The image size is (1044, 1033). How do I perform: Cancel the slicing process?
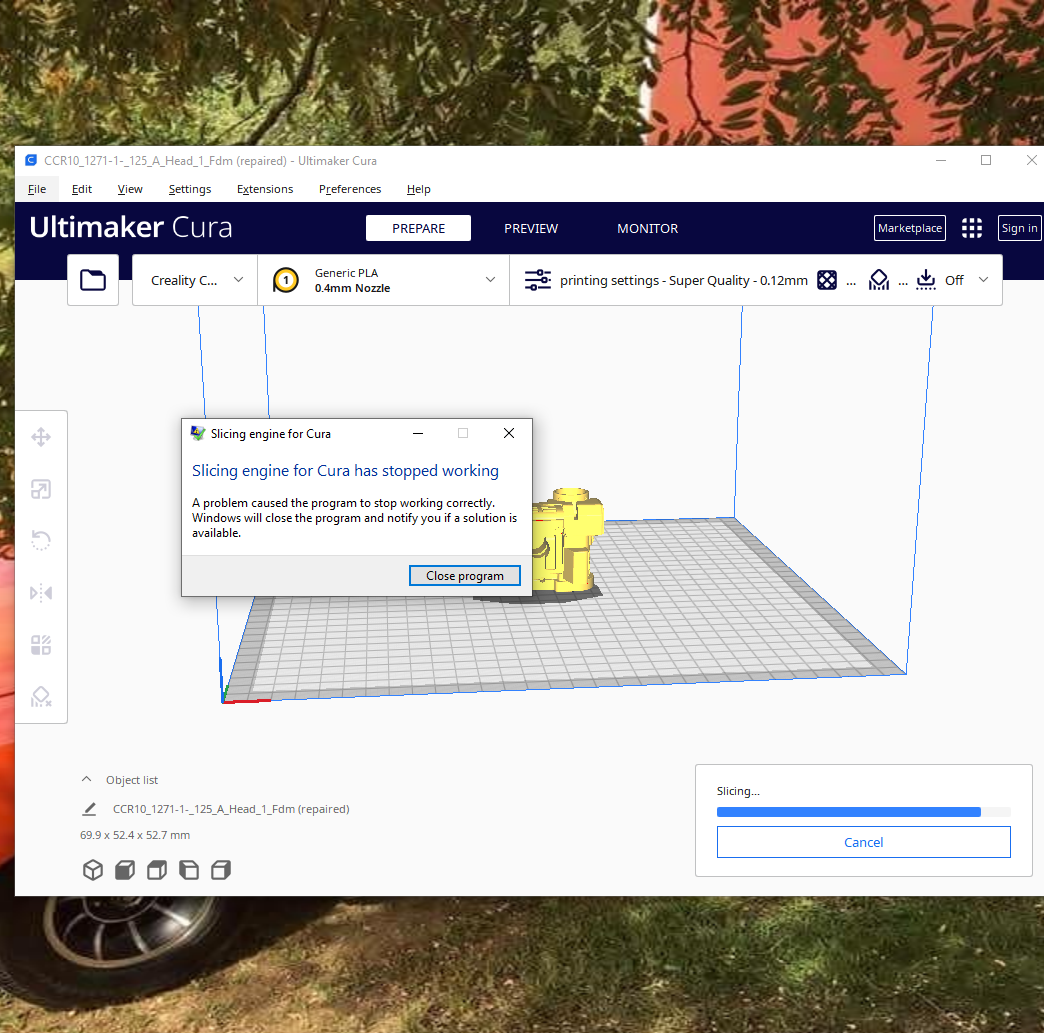click(x=864, y=843)
